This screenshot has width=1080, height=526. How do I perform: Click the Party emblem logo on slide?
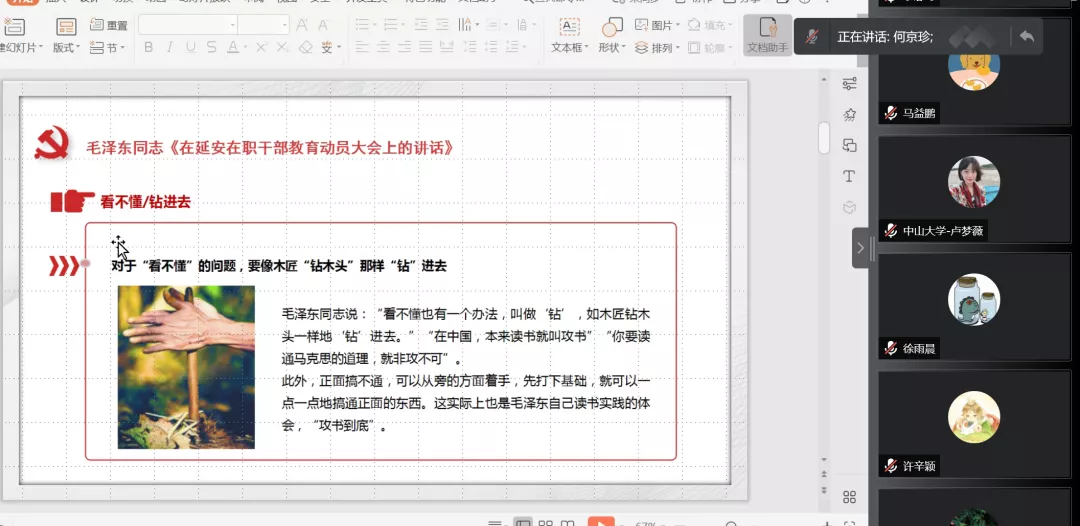[52, 144]
